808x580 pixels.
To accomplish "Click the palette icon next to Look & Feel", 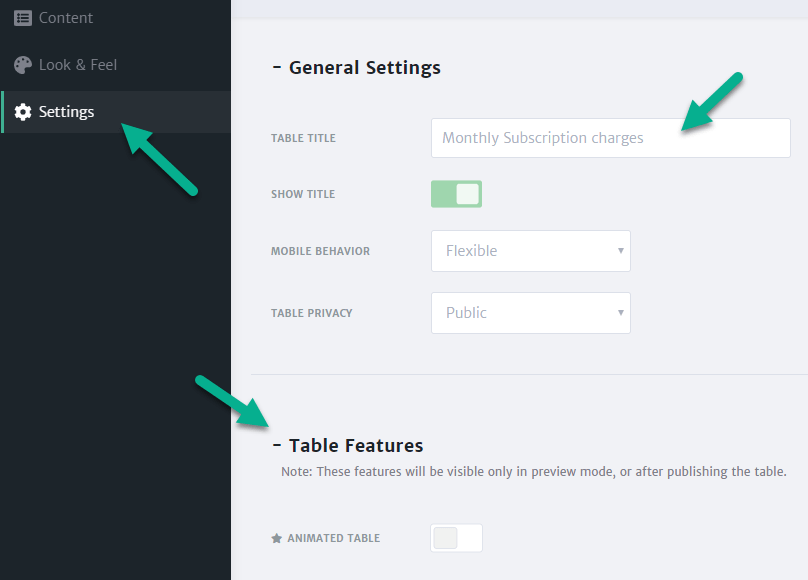I will click(22, 64).
